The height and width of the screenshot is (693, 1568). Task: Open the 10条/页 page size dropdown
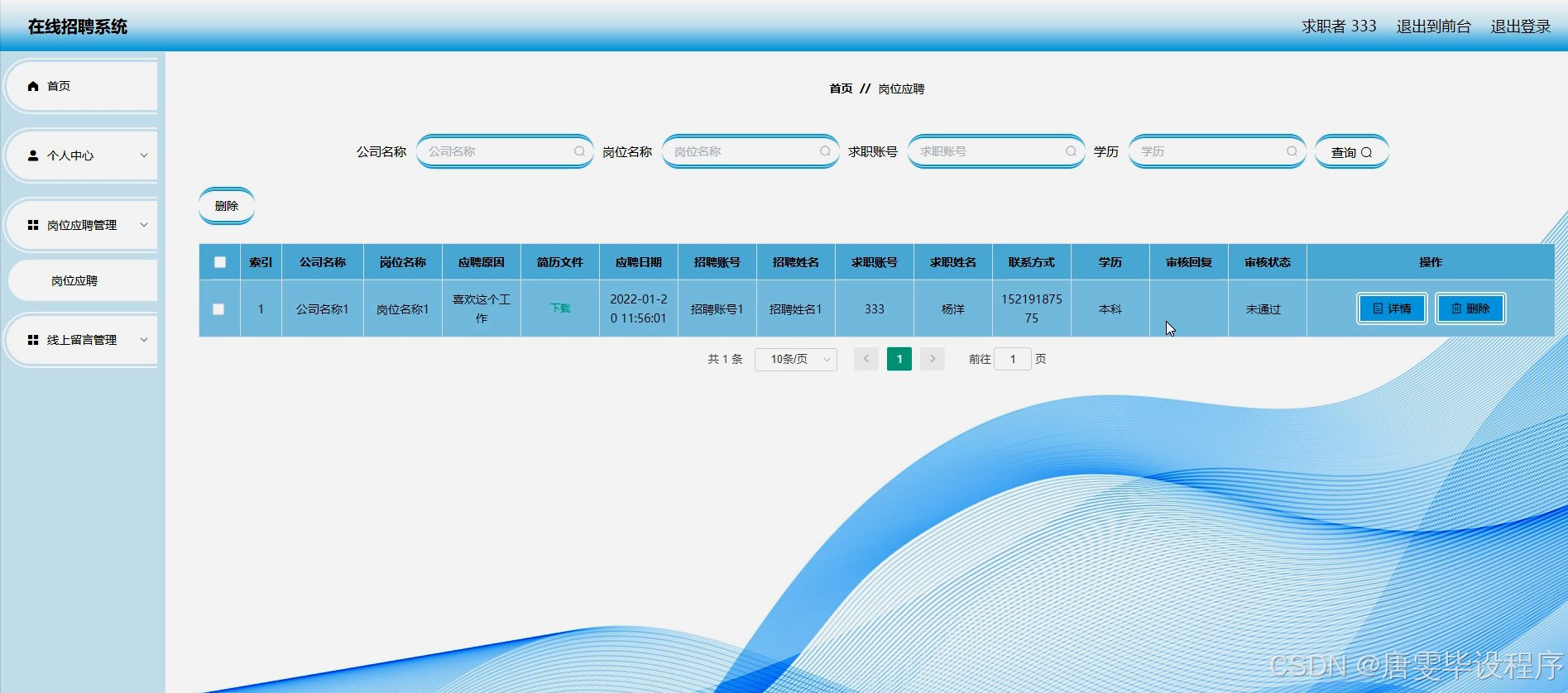point(796,359)
